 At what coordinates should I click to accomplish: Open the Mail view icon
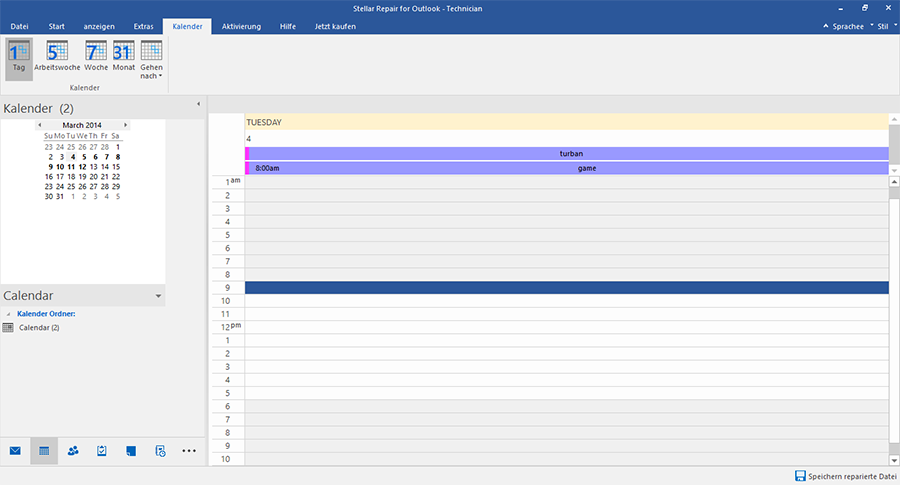pyautogui.click(x=15, y=451)
